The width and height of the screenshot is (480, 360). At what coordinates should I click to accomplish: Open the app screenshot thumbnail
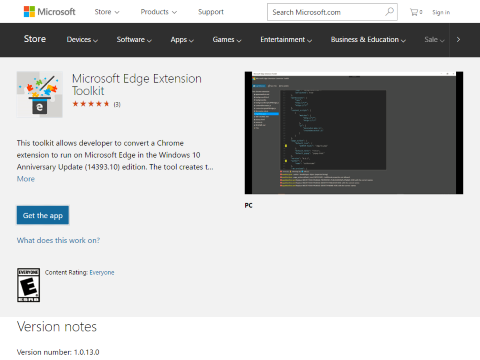click(354, 133)
